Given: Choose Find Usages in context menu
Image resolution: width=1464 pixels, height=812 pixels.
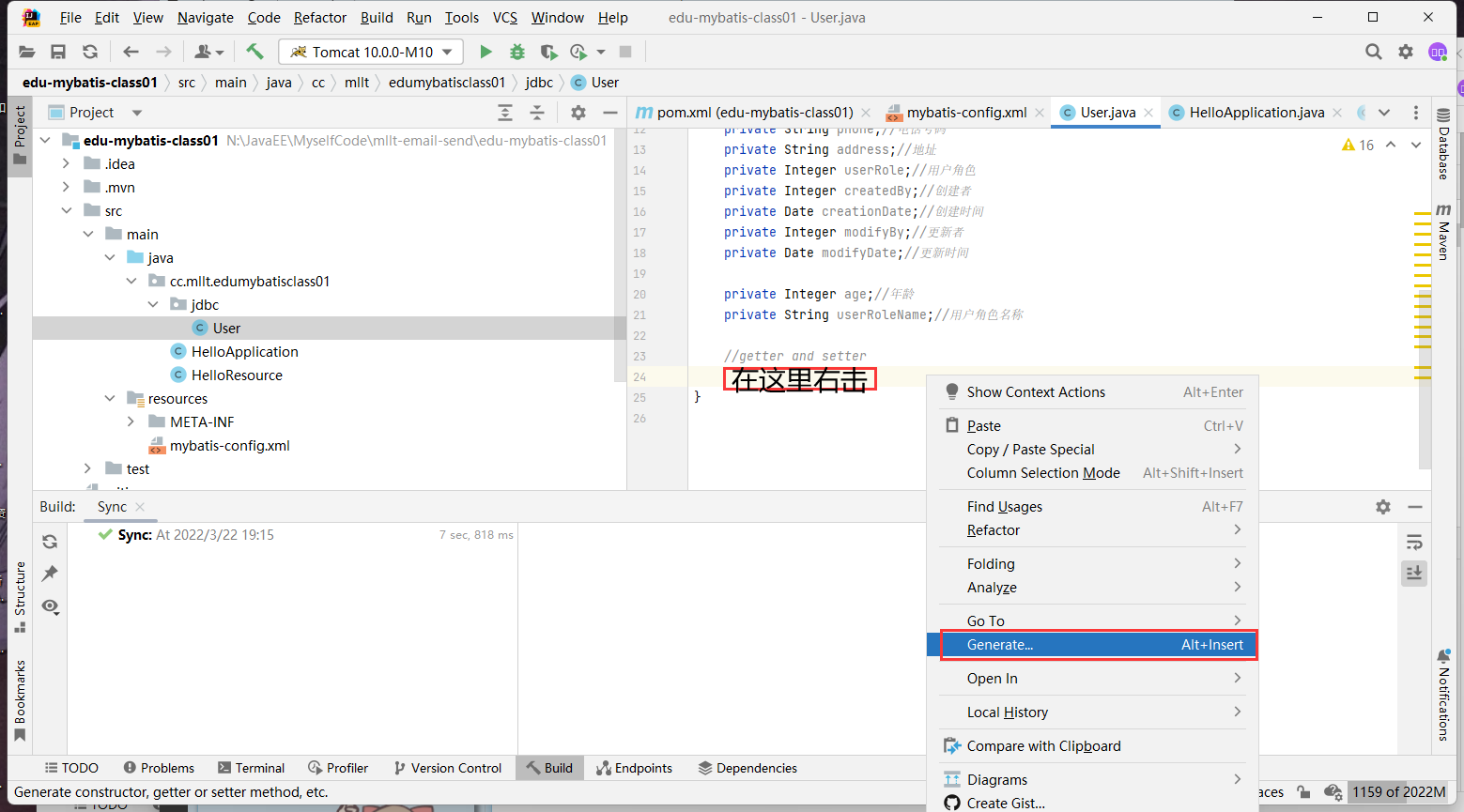Looking at the screenshot, I should coord(1092,506).
